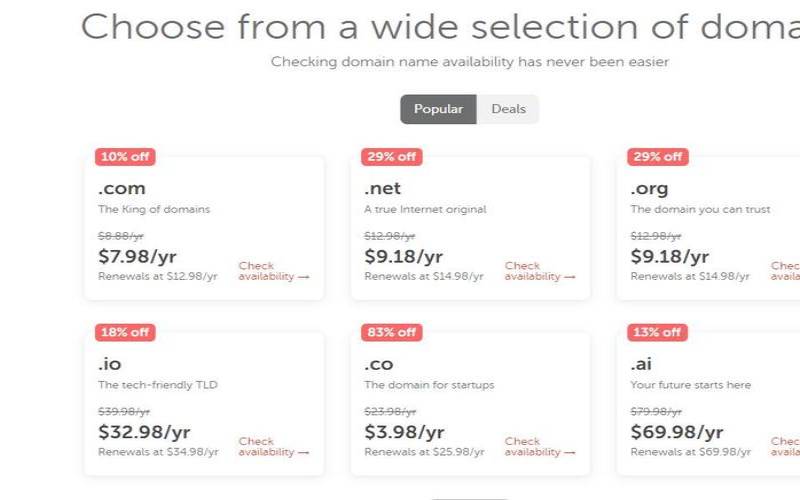
Task: Select the .ai domain card title
Action: pyautogui.click(x=641, y=364)
